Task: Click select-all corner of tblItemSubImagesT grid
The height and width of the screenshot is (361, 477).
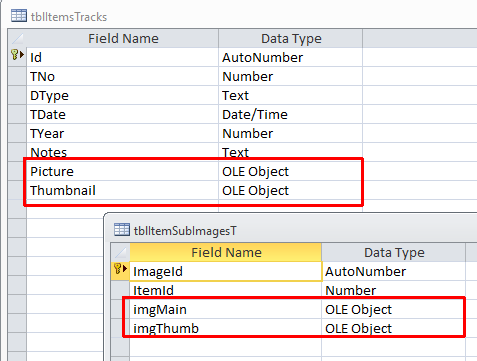Action: pyautogui.click(x=120, y=253)
